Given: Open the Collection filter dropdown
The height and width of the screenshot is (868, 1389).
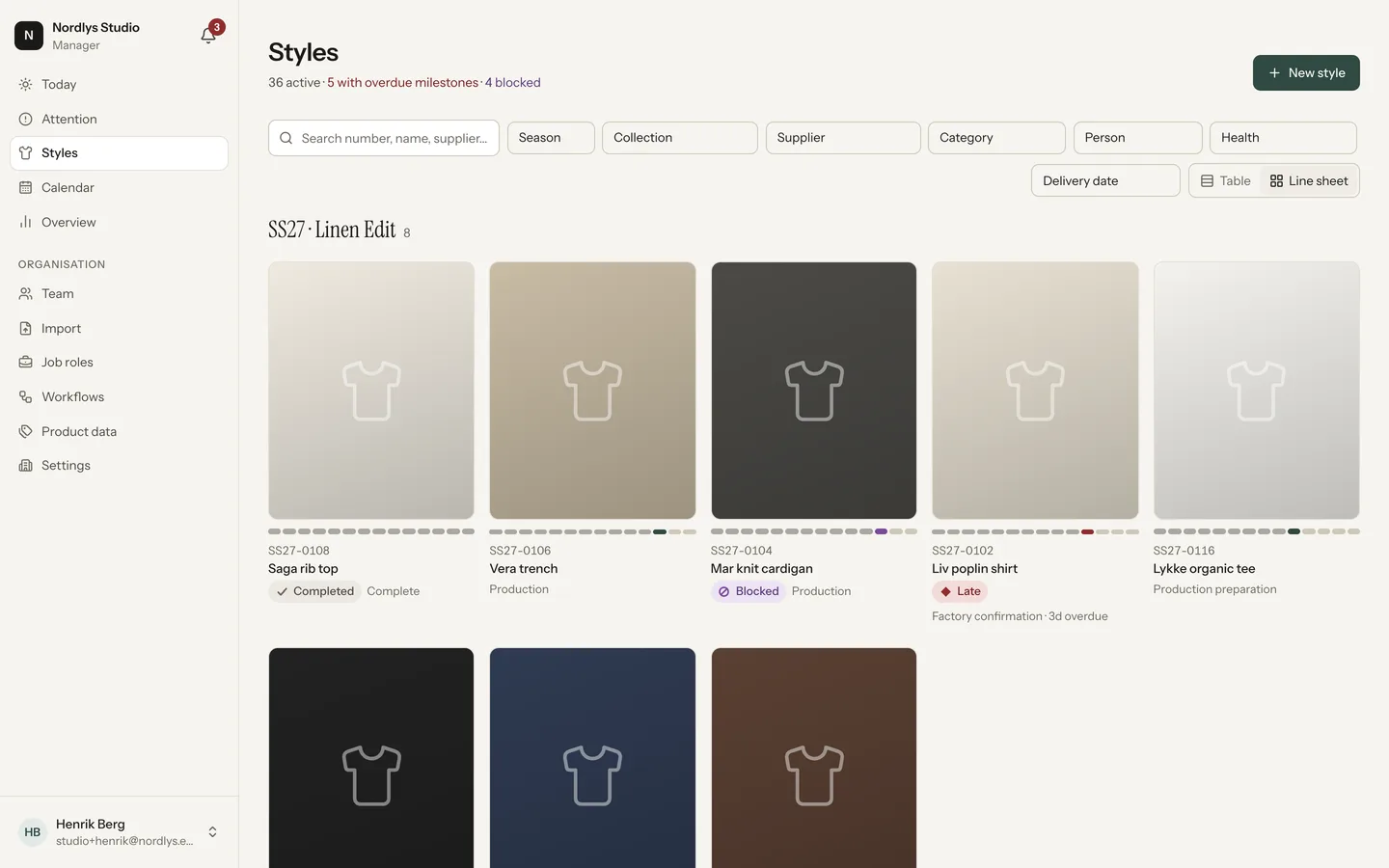Looking at the screenshot, I should [680, 138].
